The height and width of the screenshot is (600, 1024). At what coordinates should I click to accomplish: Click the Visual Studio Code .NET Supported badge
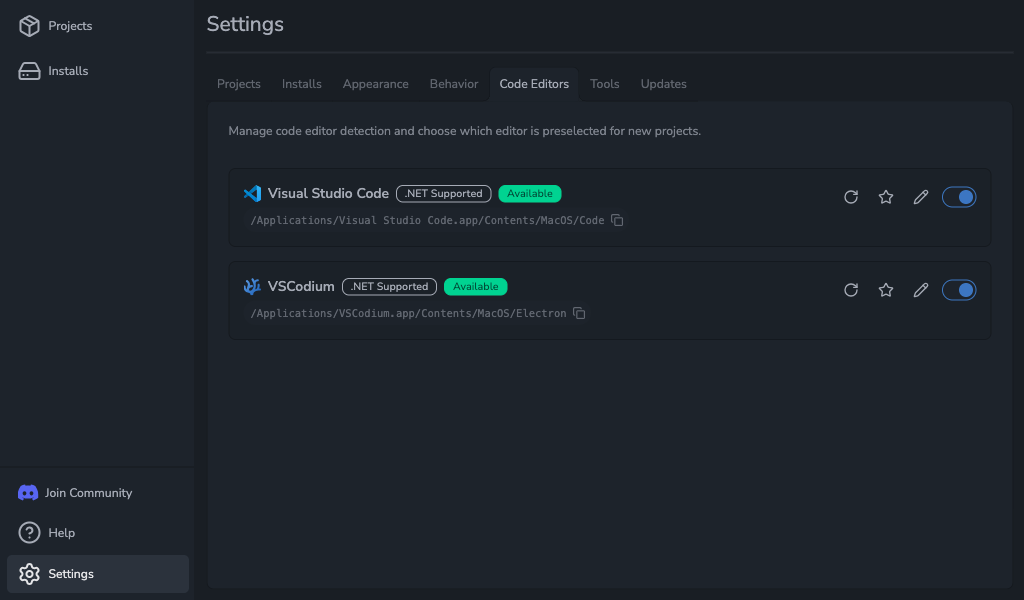(x=443, y=193)
